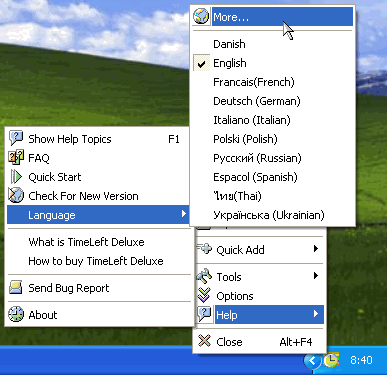This screenshot has width=387, height=375.
Task: Select Deutsch (German) language
Action: click(272, 101)
